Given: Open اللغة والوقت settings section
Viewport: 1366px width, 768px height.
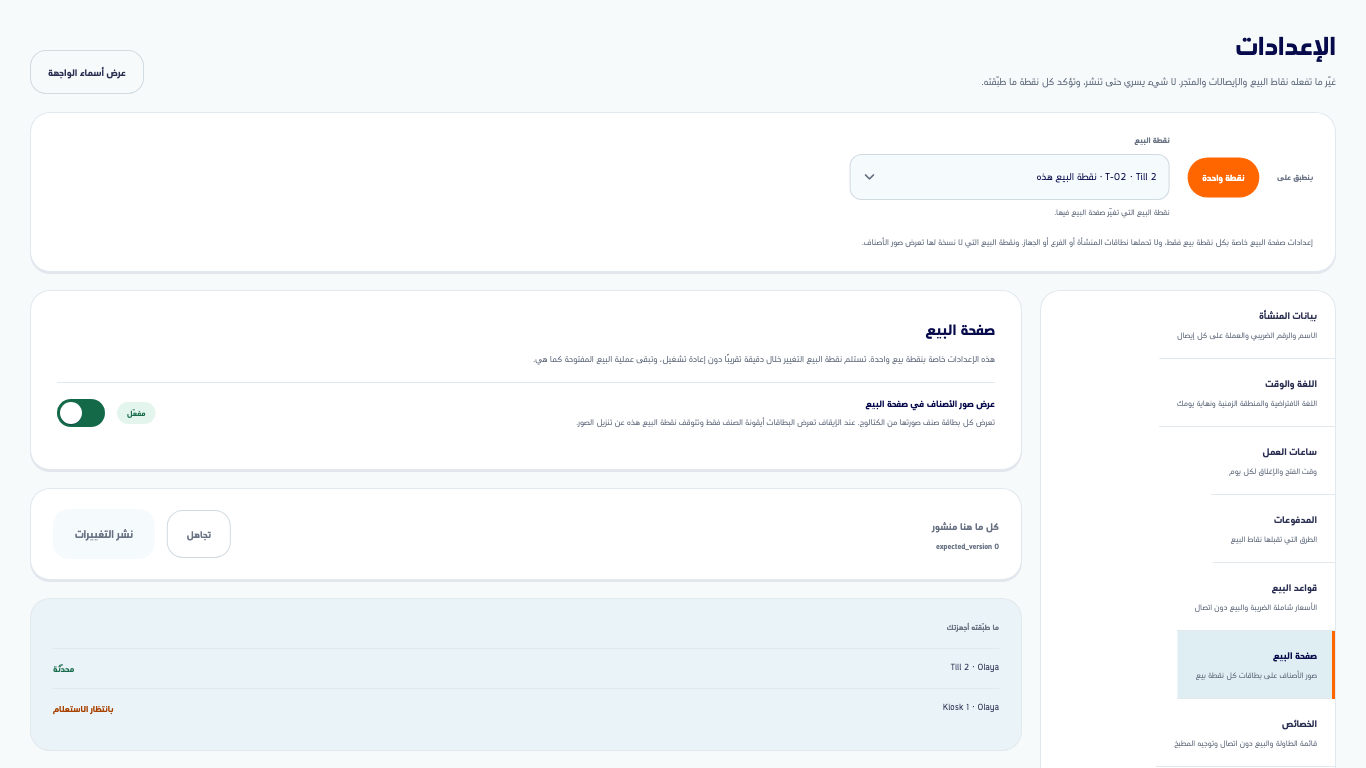Looking at the screenshot, I should pyautogui.click(x=1247, y=393).
